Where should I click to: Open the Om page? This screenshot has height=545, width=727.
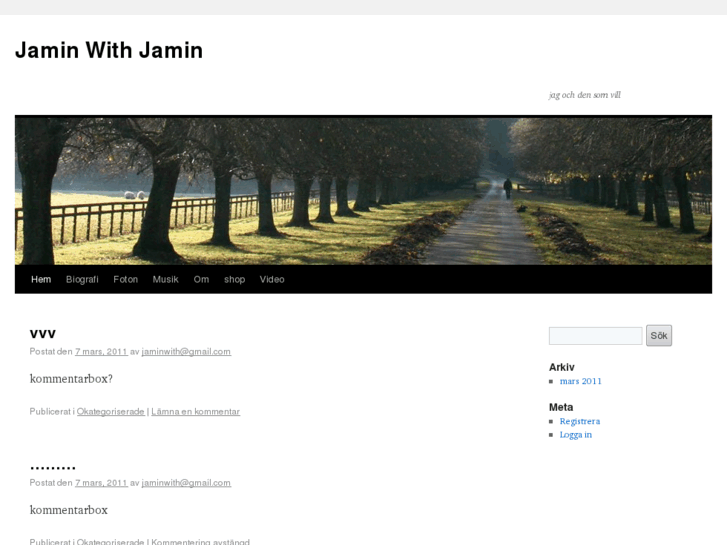point(201,279)
